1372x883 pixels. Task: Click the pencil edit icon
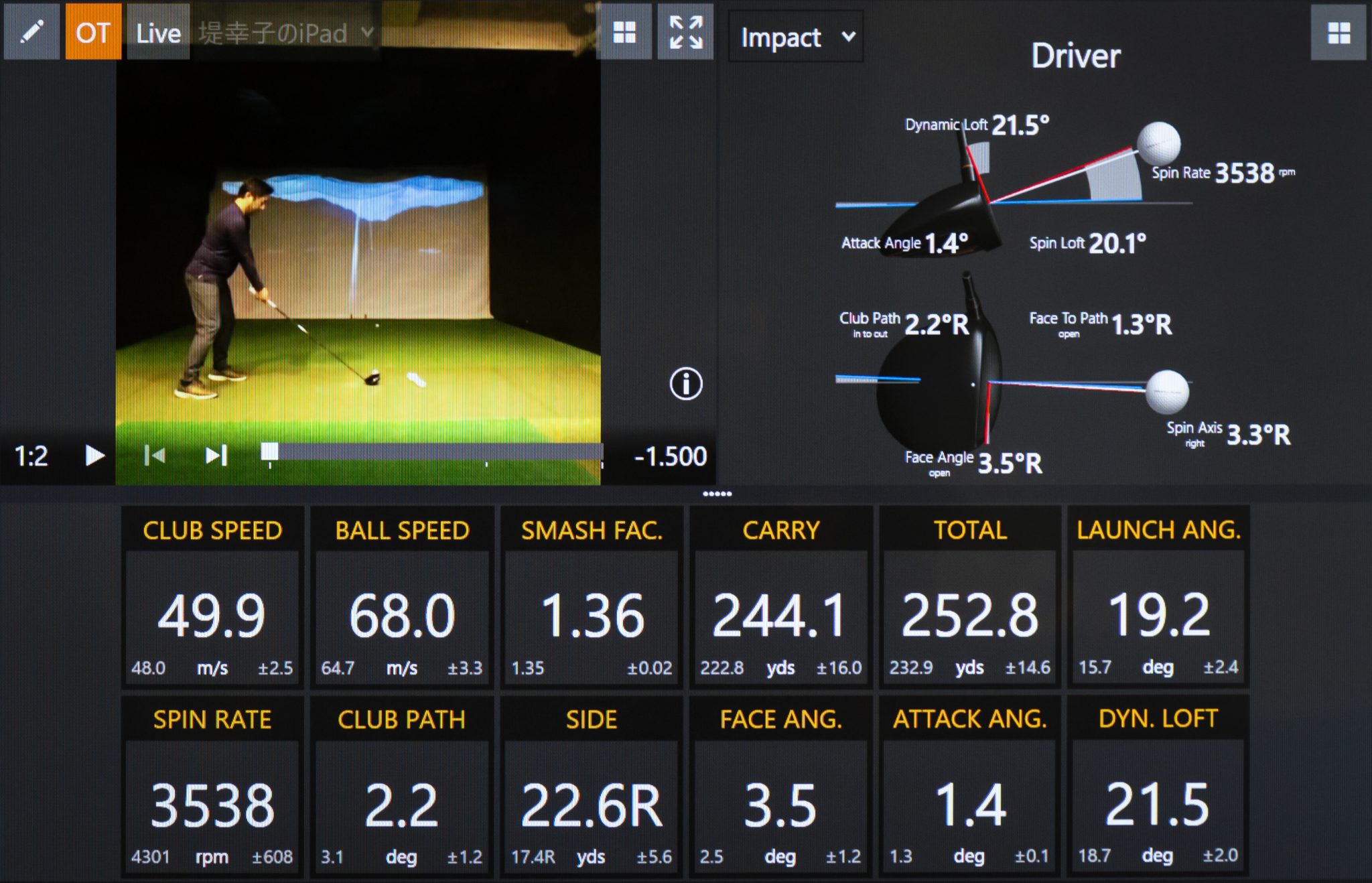(31, 31)
